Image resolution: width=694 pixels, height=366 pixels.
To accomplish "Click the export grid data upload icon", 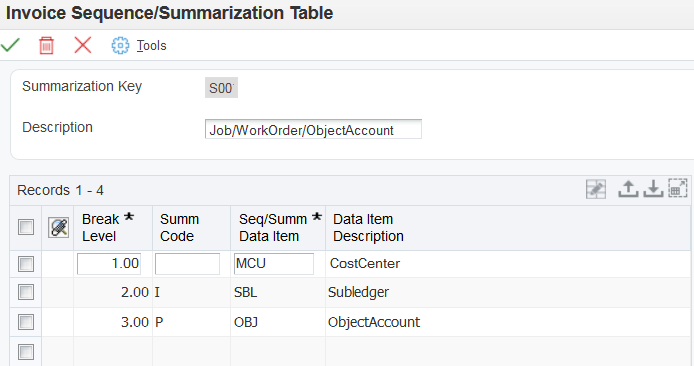I will [x=628, y=189].
